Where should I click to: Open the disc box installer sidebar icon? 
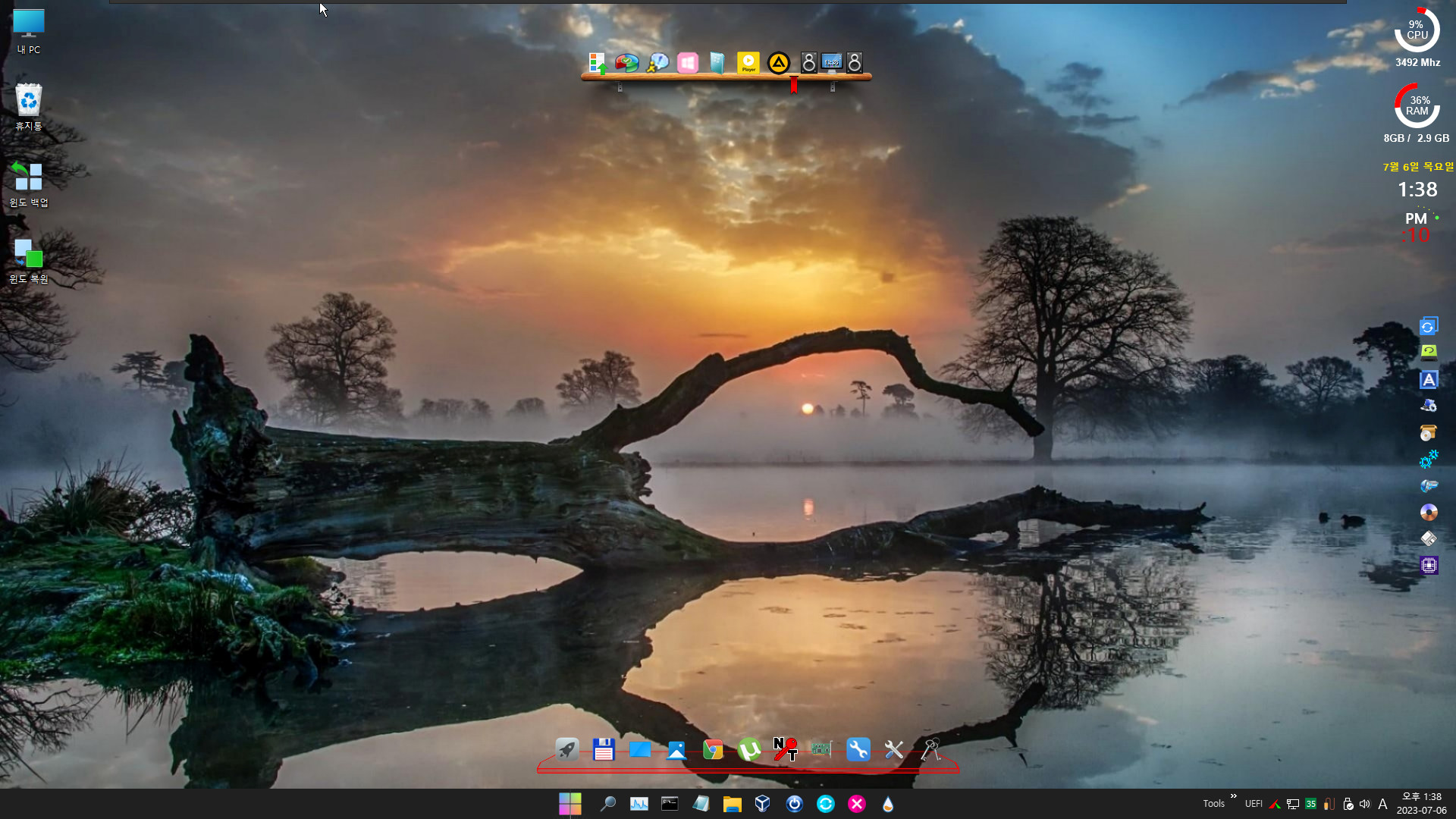click(x=1429, y=433)
